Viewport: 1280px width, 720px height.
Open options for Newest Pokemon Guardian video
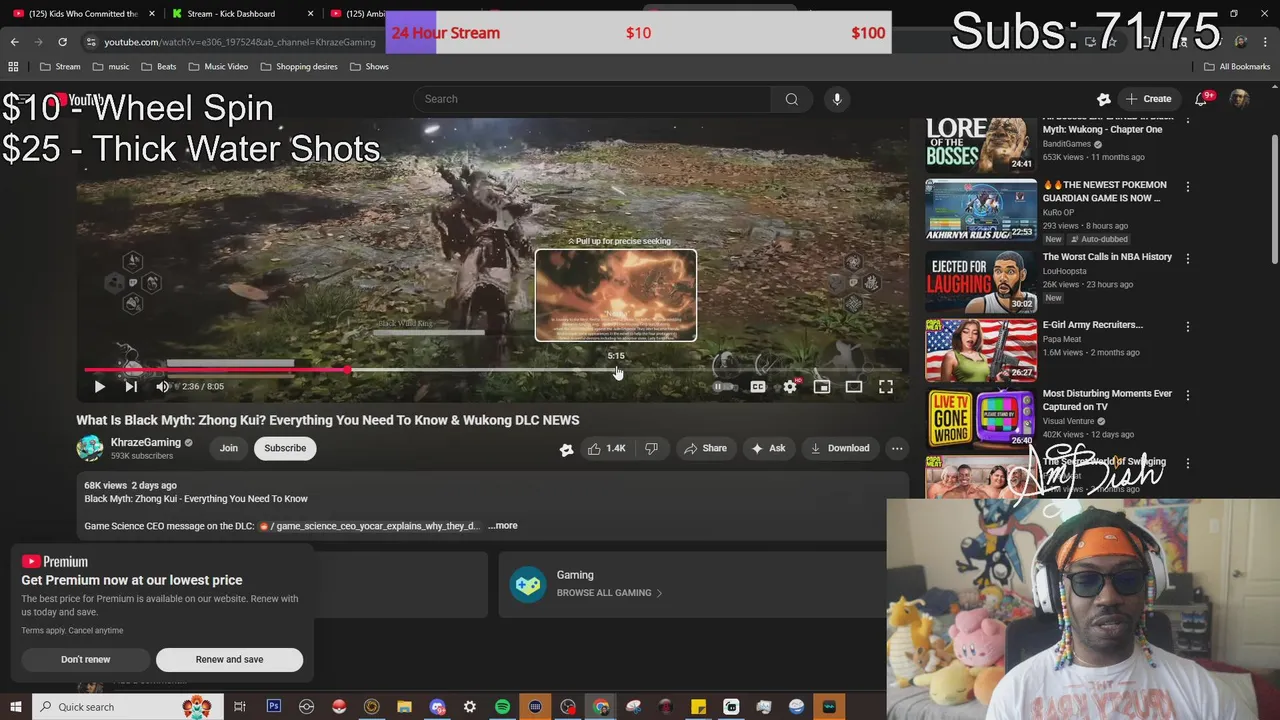(x=1188, y=187)
